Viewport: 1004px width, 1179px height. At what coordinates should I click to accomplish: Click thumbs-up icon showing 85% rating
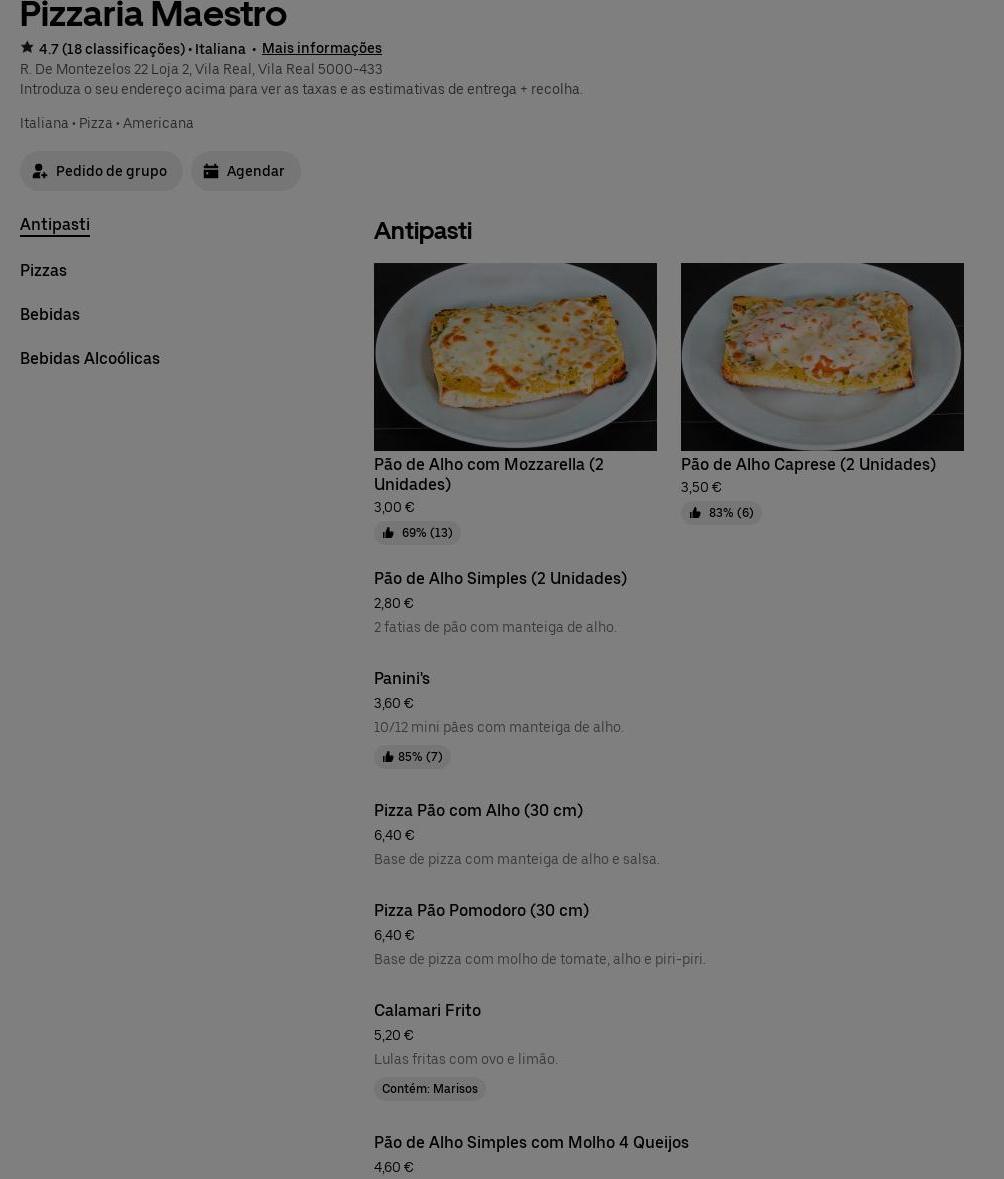[x=388, y=757]
